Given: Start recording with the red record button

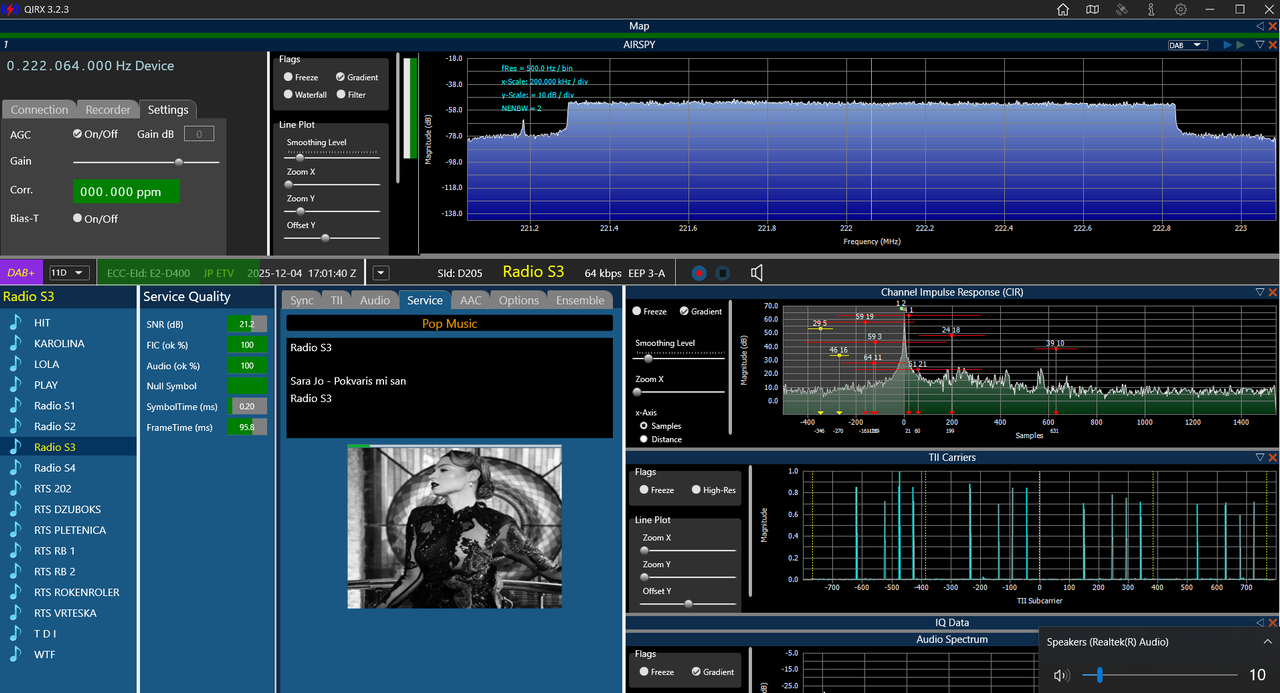Looking at the screenshot, I should click(x=699, y=272).
